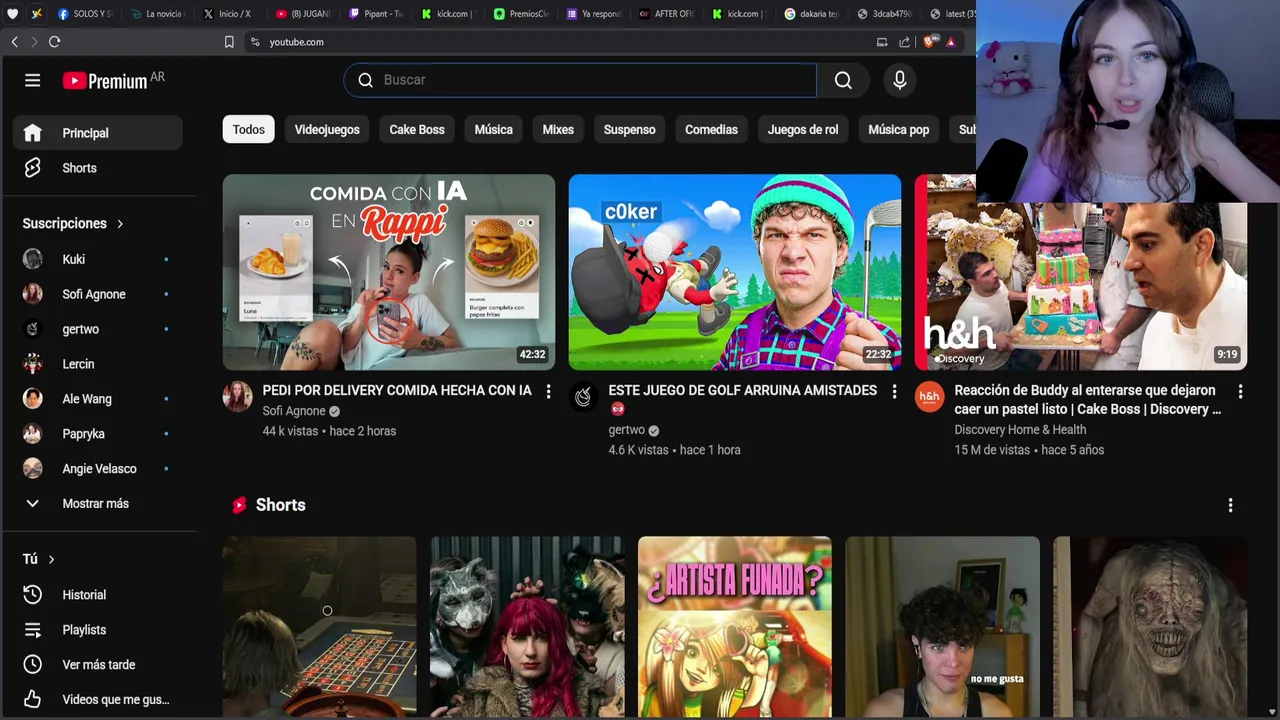Click browser forward arrow
1280x720 pixels.
click(34, 42)
